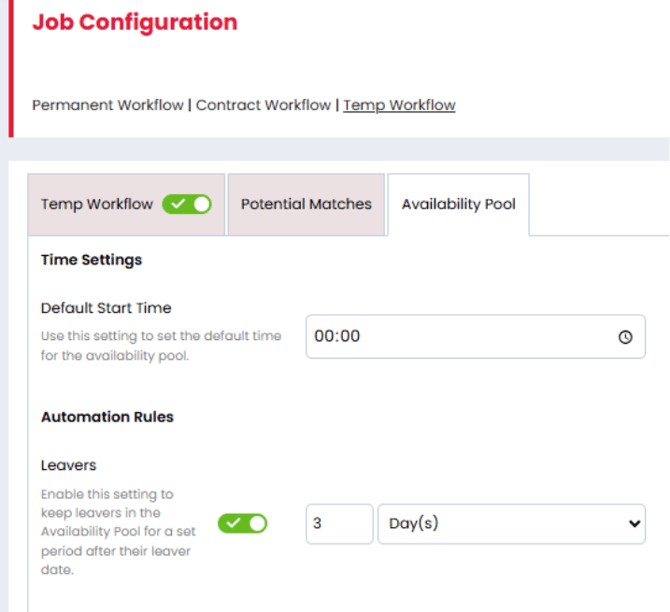Disable the Leavers setting toggle
This screenshot has width=670, height=612.
243,523
